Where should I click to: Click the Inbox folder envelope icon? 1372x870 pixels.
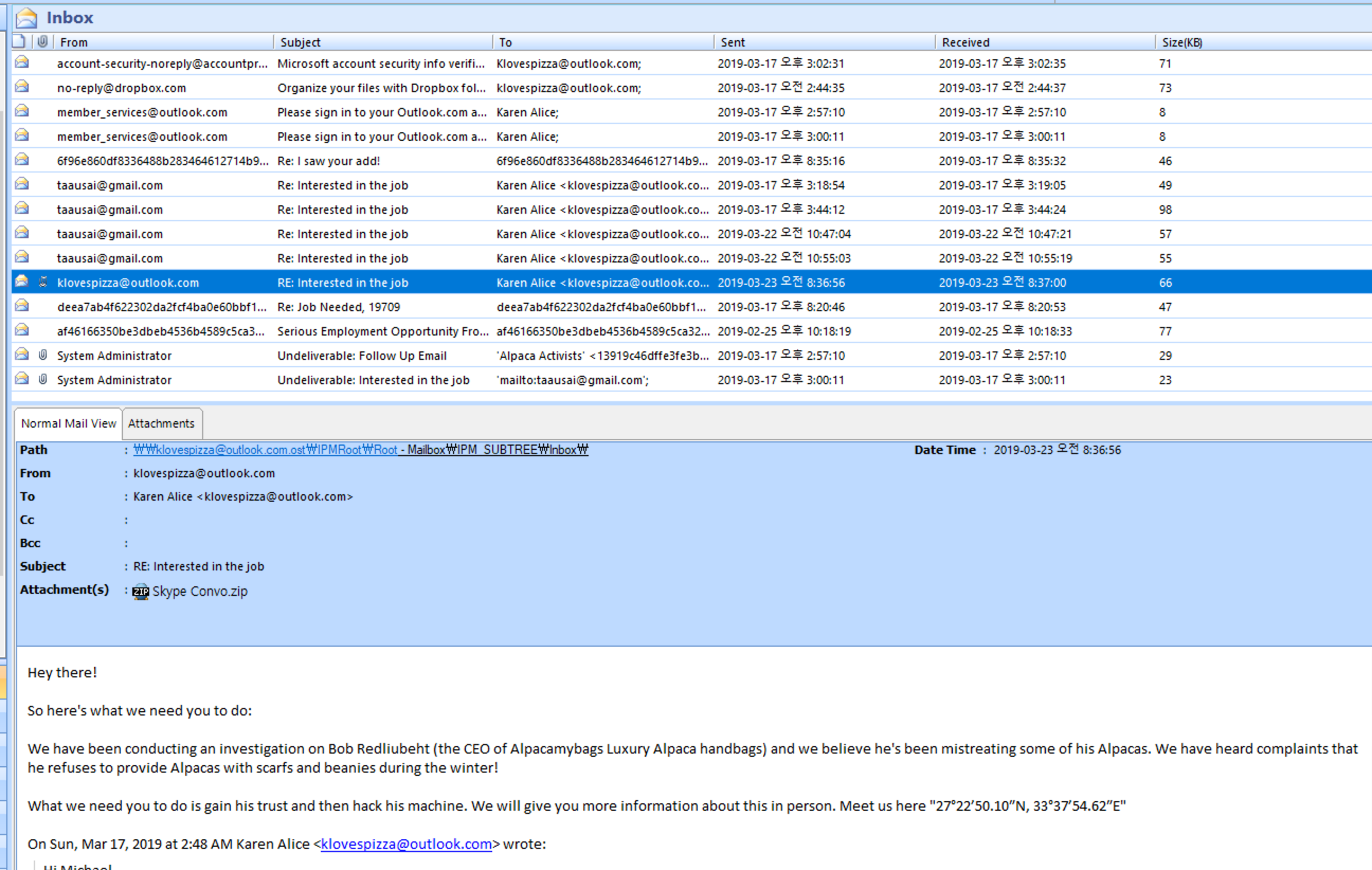[x=26, y=18]
